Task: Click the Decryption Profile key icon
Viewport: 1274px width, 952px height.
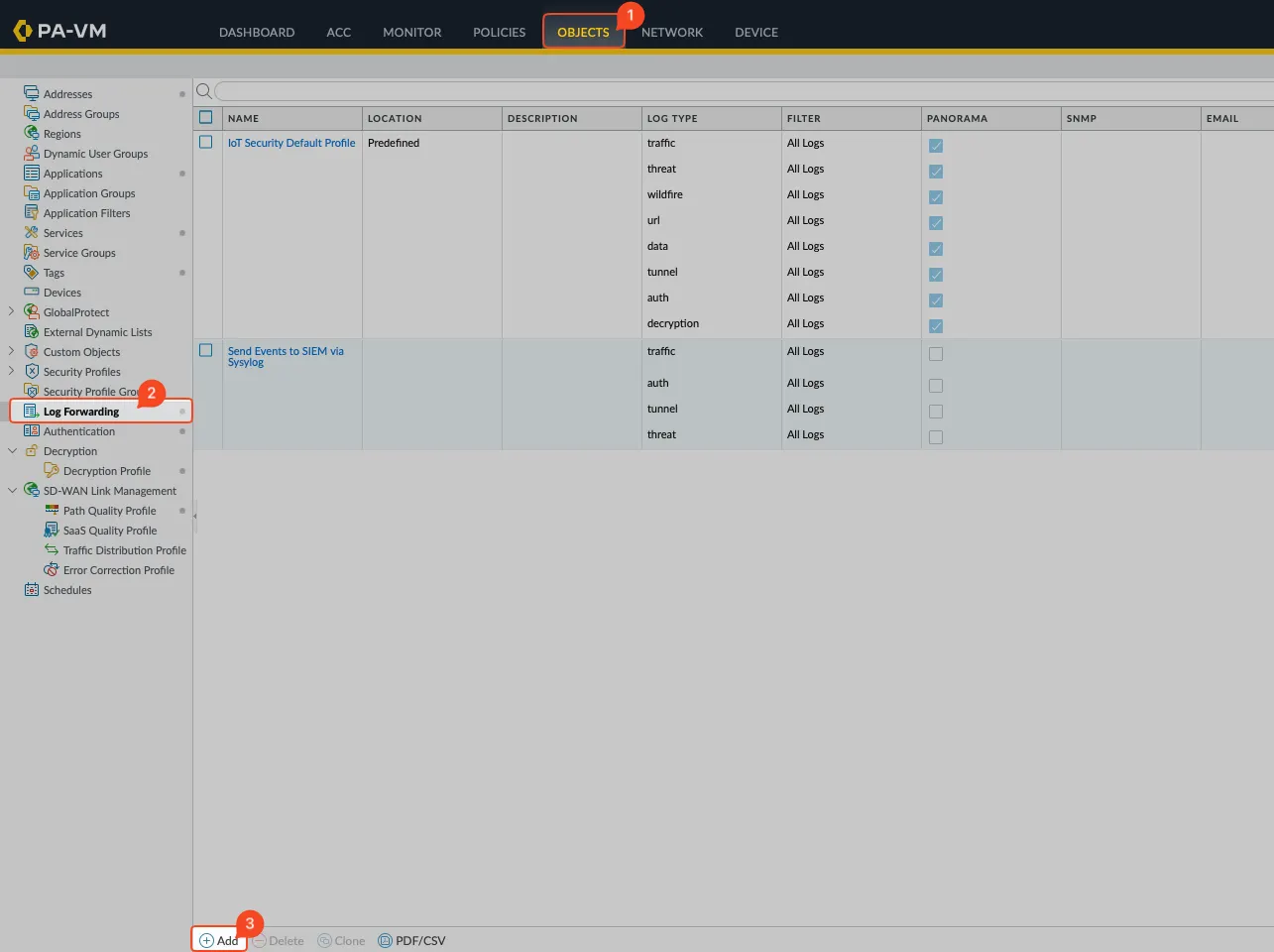Action: (x=52, y=471)
